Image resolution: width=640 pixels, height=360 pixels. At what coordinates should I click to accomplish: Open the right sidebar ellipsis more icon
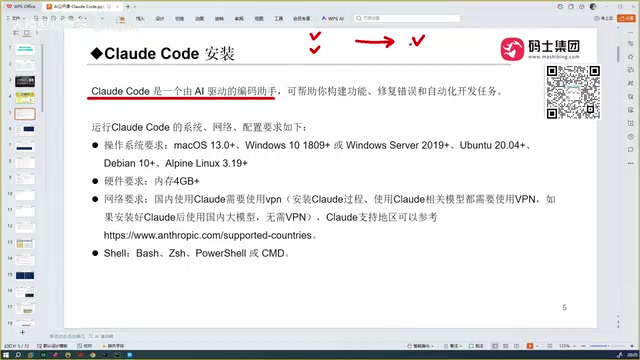pyautogui.click(x=631, y=163)
